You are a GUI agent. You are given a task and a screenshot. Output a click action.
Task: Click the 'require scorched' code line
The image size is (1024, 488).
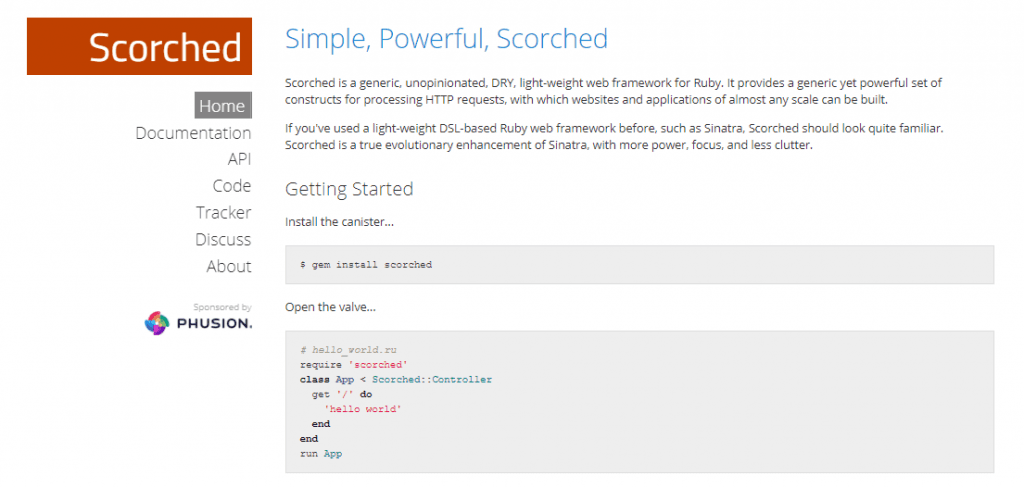pos(341,365)
